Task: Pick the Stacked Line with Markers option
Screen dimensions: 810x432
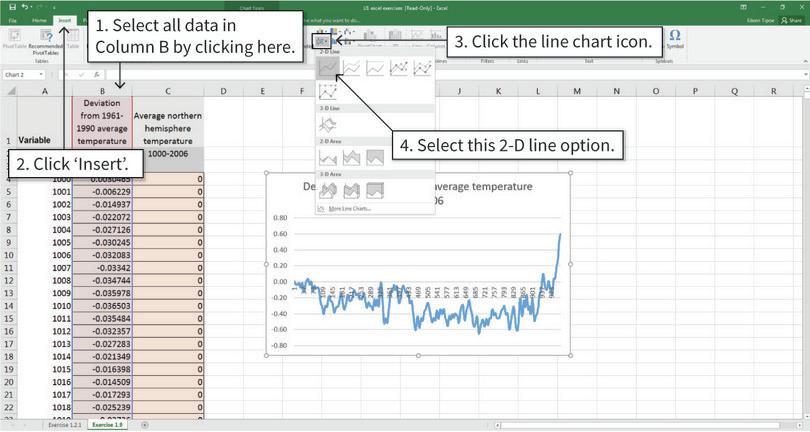Action: 422,68
